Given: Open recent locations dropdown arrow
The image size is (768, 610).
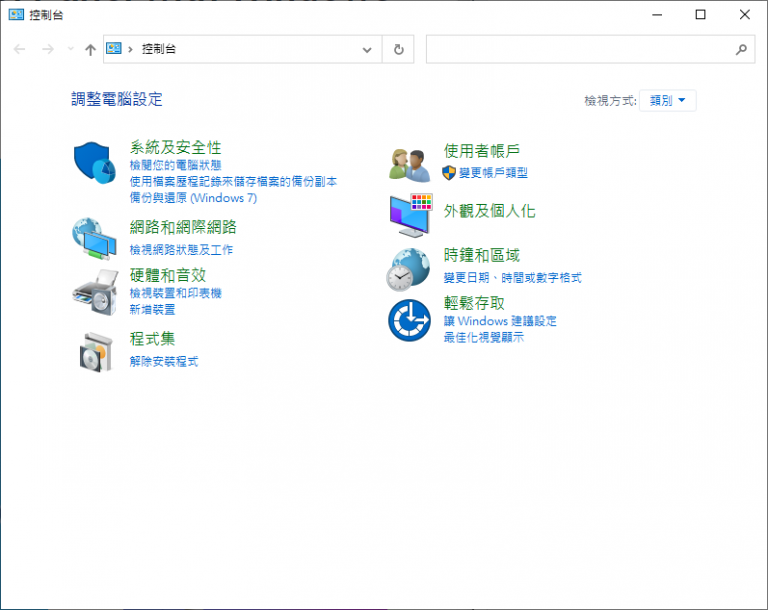Looking at the screenshot, I should point(71,49).
